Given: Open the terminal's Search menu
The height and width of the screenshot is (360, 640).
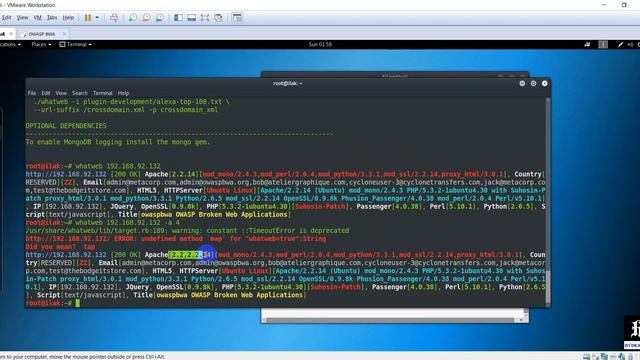Looking at the screenshot, I should (80, 93).
